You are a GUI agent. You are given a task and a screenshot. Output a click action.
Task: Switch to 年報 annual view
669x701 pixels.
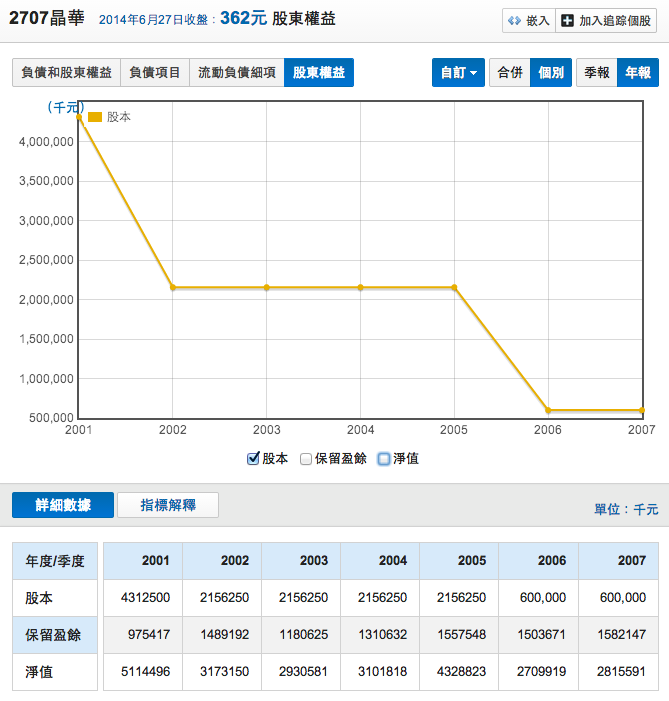click(x=637, y=73)
